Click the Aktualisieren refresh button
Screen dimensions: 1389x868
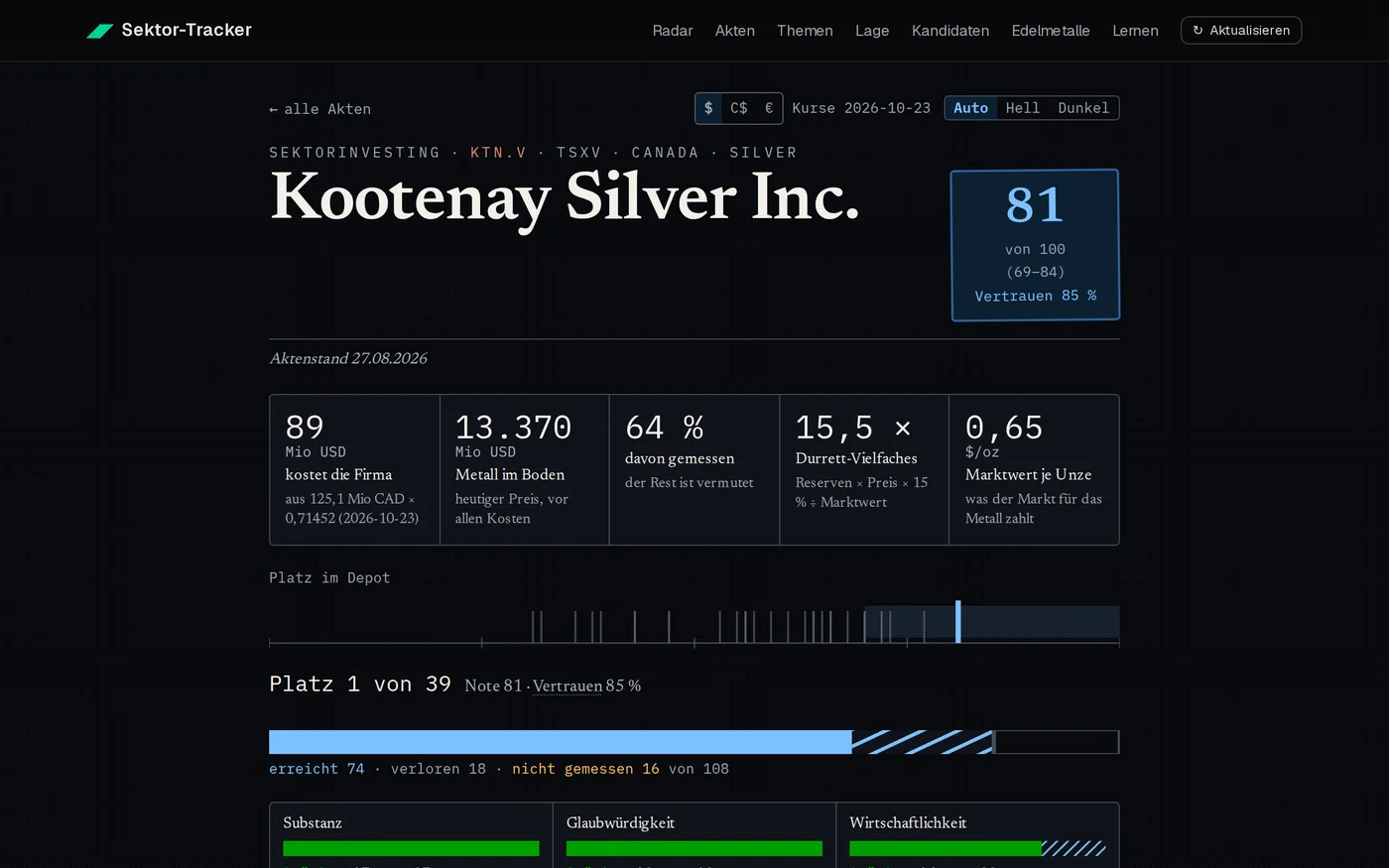point(1241,31)
